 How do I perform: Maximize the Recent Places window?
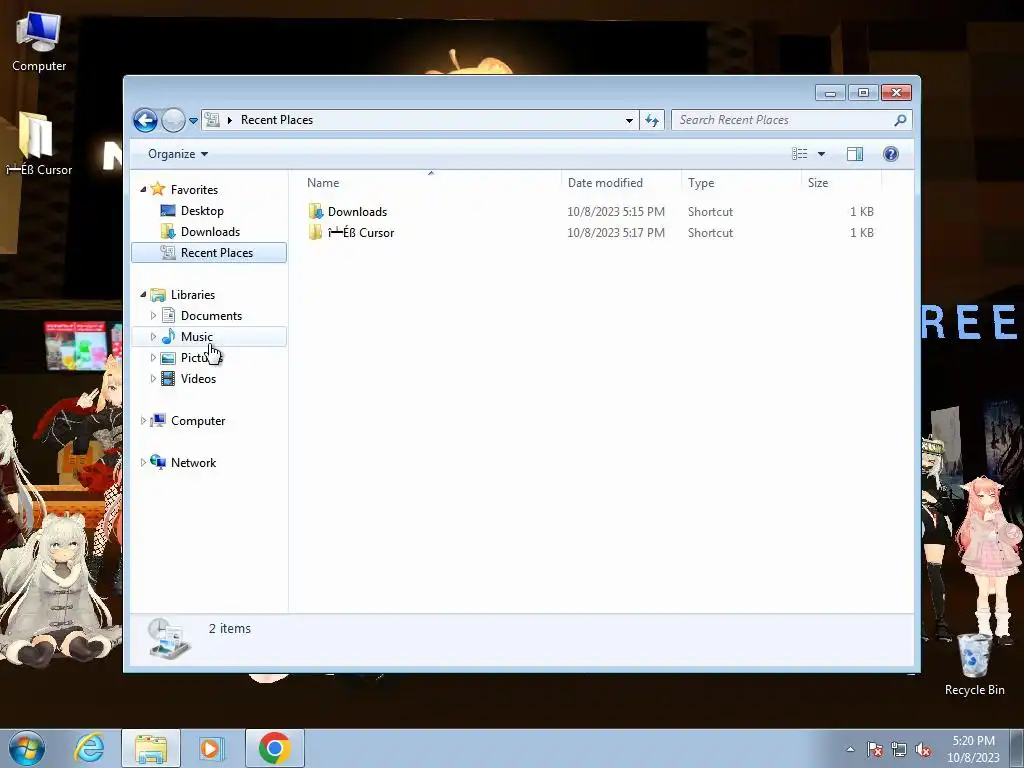point(863,93)
